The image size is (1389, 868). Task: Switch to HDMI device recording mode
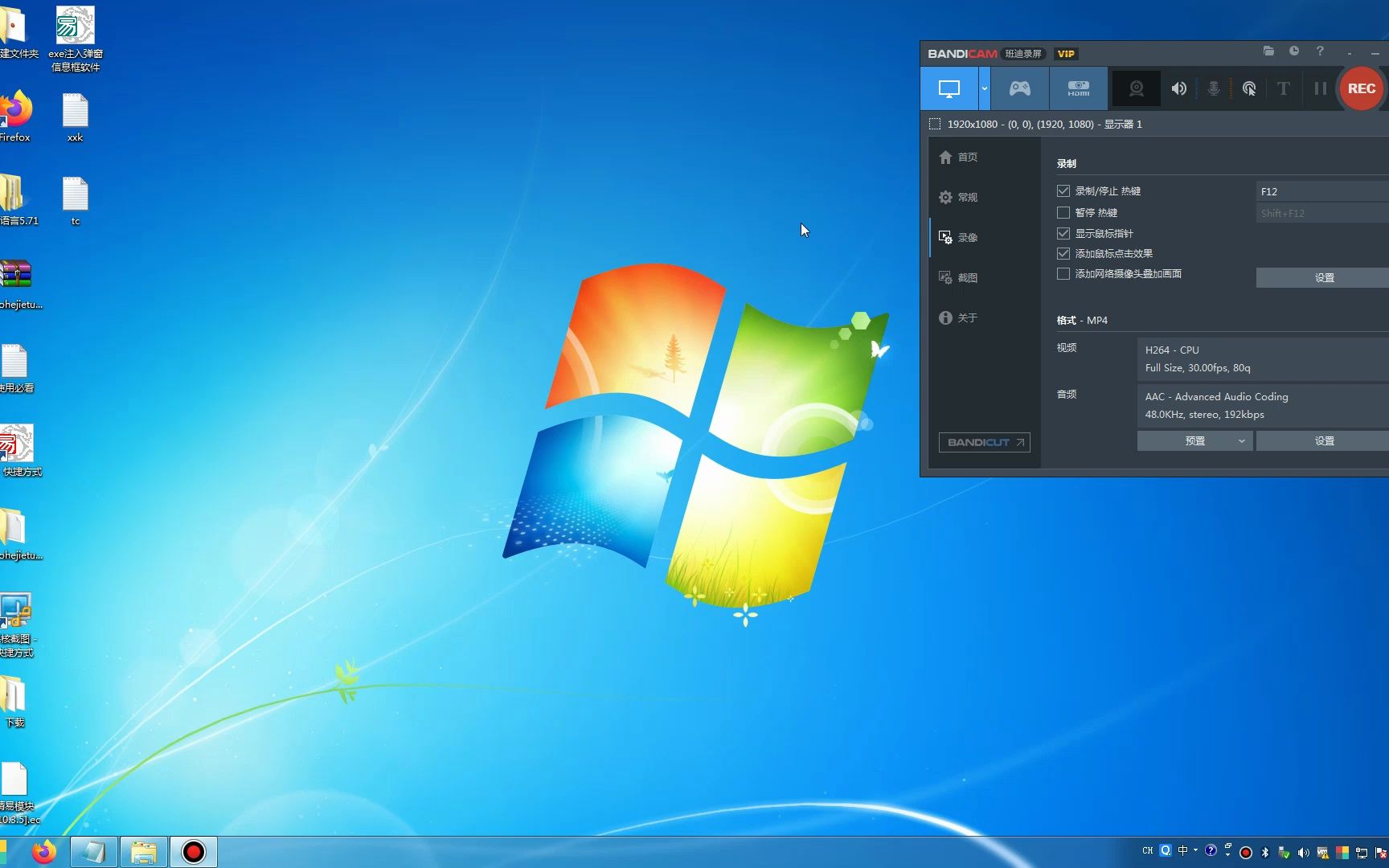coord(1078,88)
